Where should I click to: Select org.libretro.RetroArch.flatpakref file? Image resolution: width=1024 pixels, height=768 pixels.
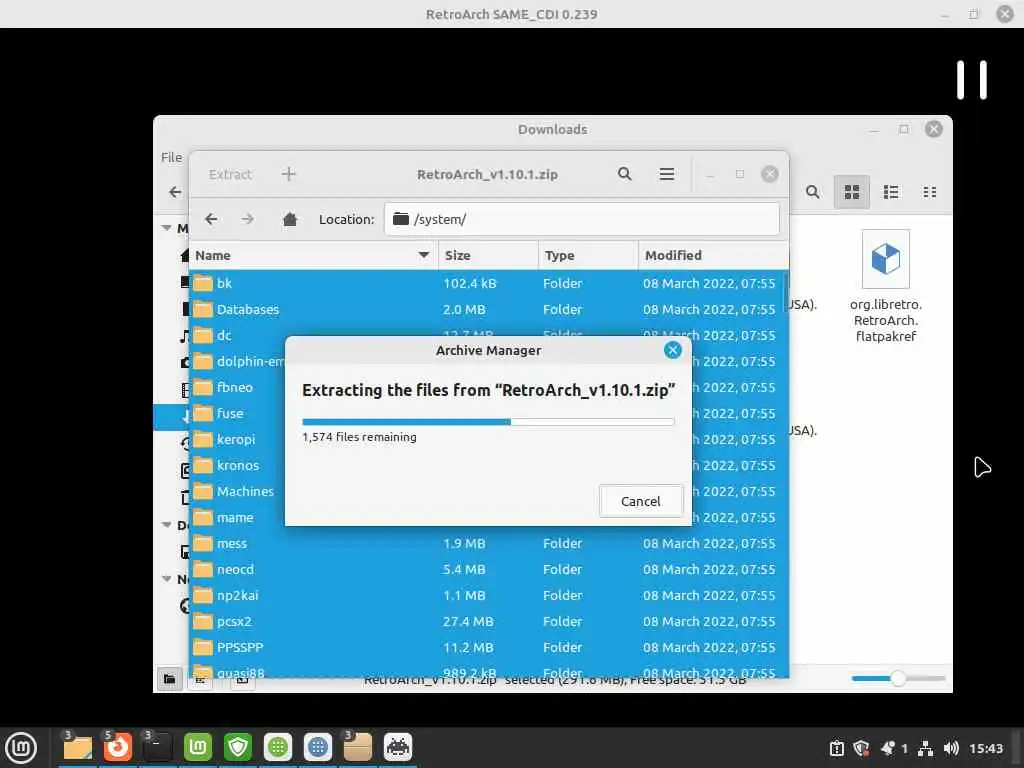pos(886,287)
